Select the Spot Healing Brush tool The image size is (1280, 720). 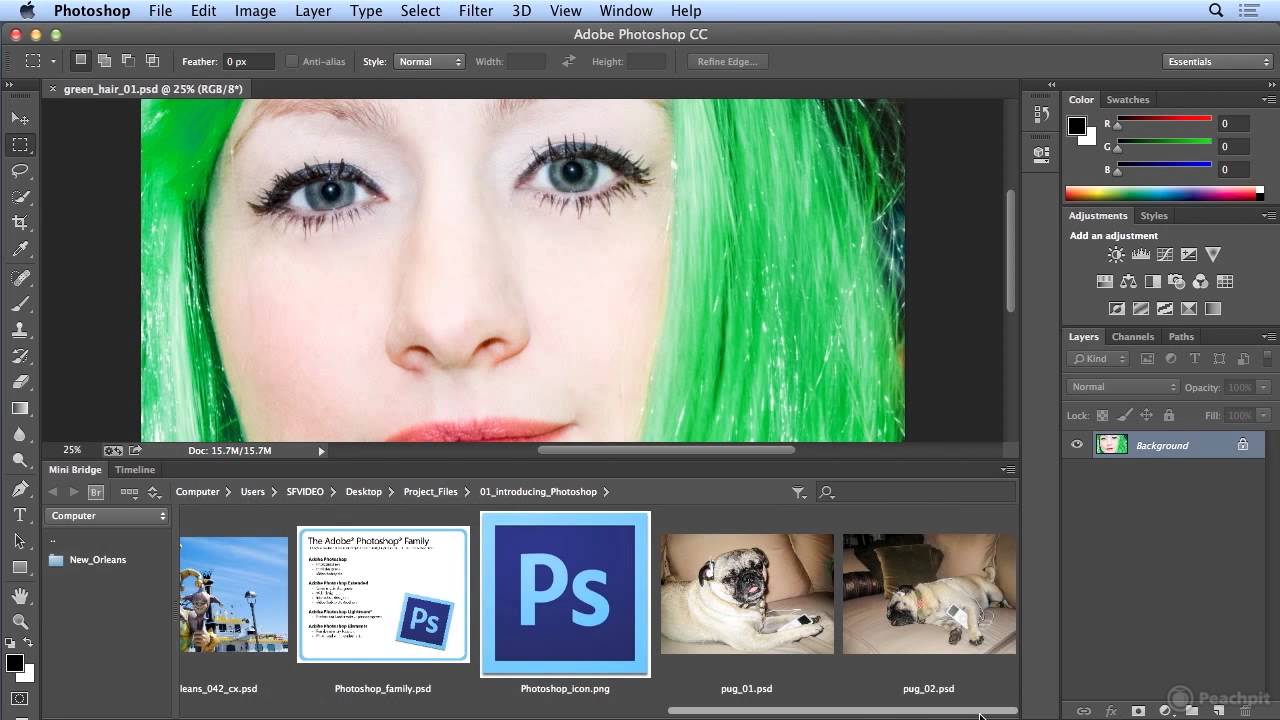tap(19, 278)
